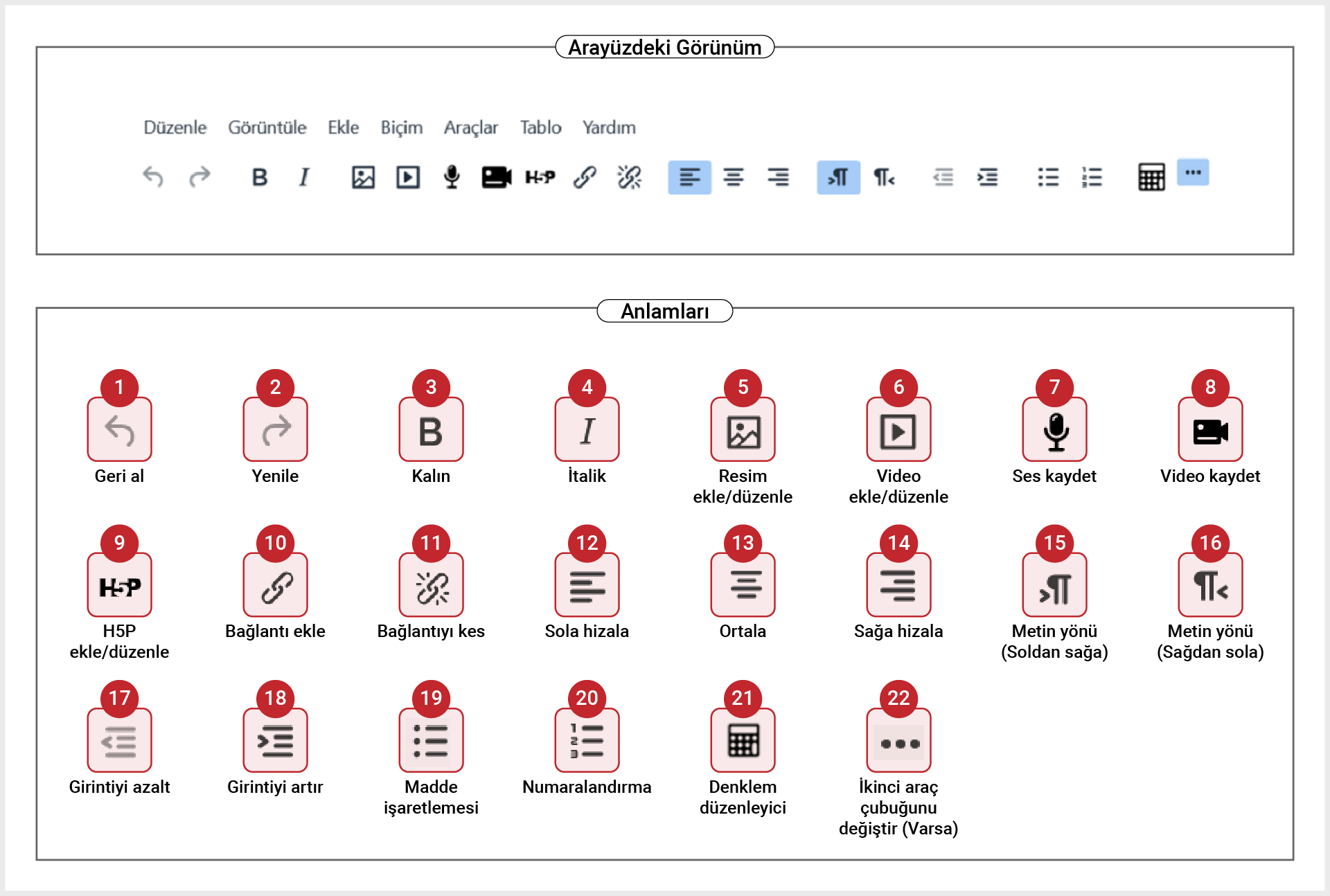
Task: Click the Ses kaydet legend icon
Action: 1054,429
